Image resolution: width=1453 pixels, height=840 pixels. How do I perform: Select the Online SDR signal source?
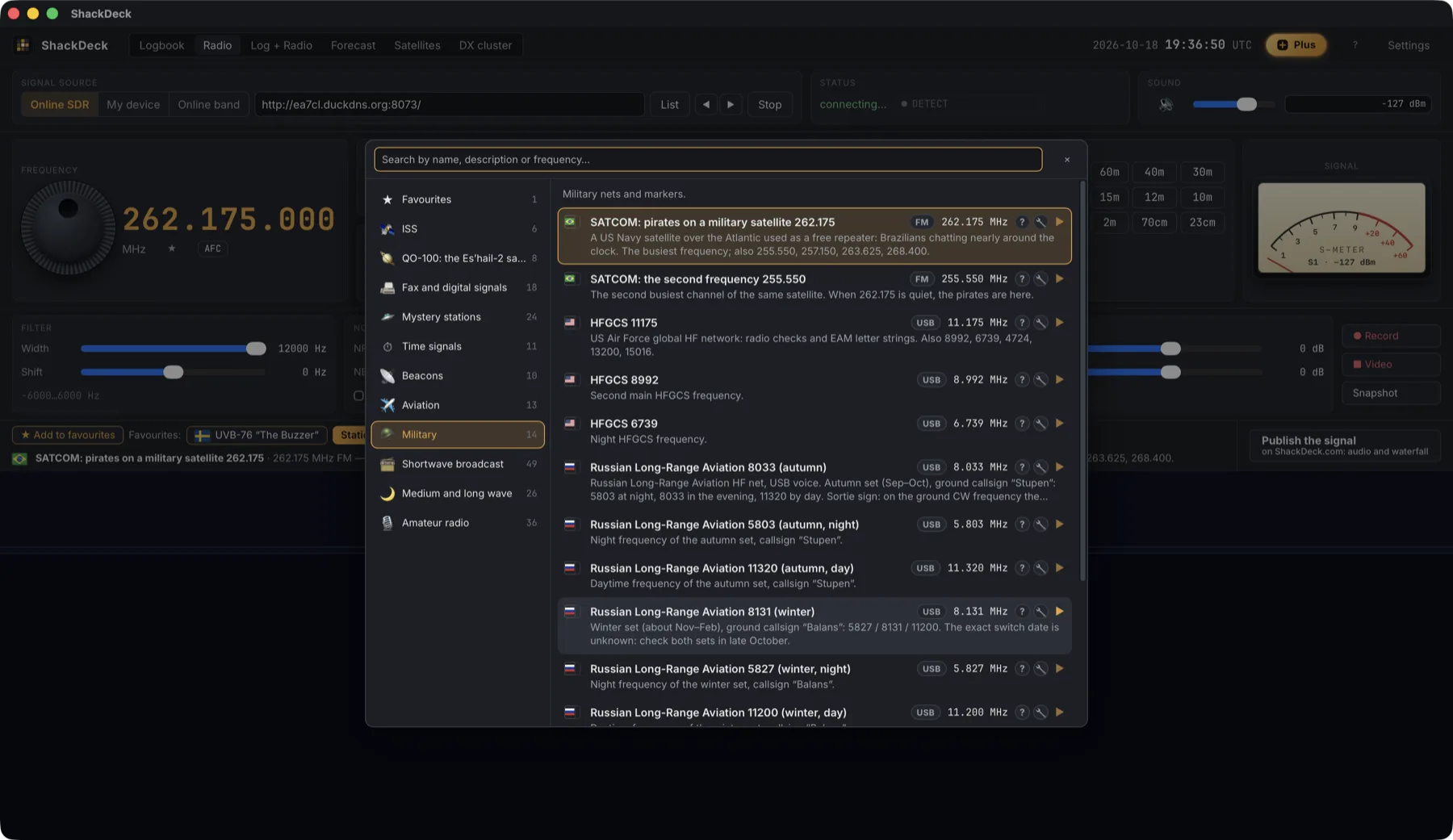click(x=60, y=104)
